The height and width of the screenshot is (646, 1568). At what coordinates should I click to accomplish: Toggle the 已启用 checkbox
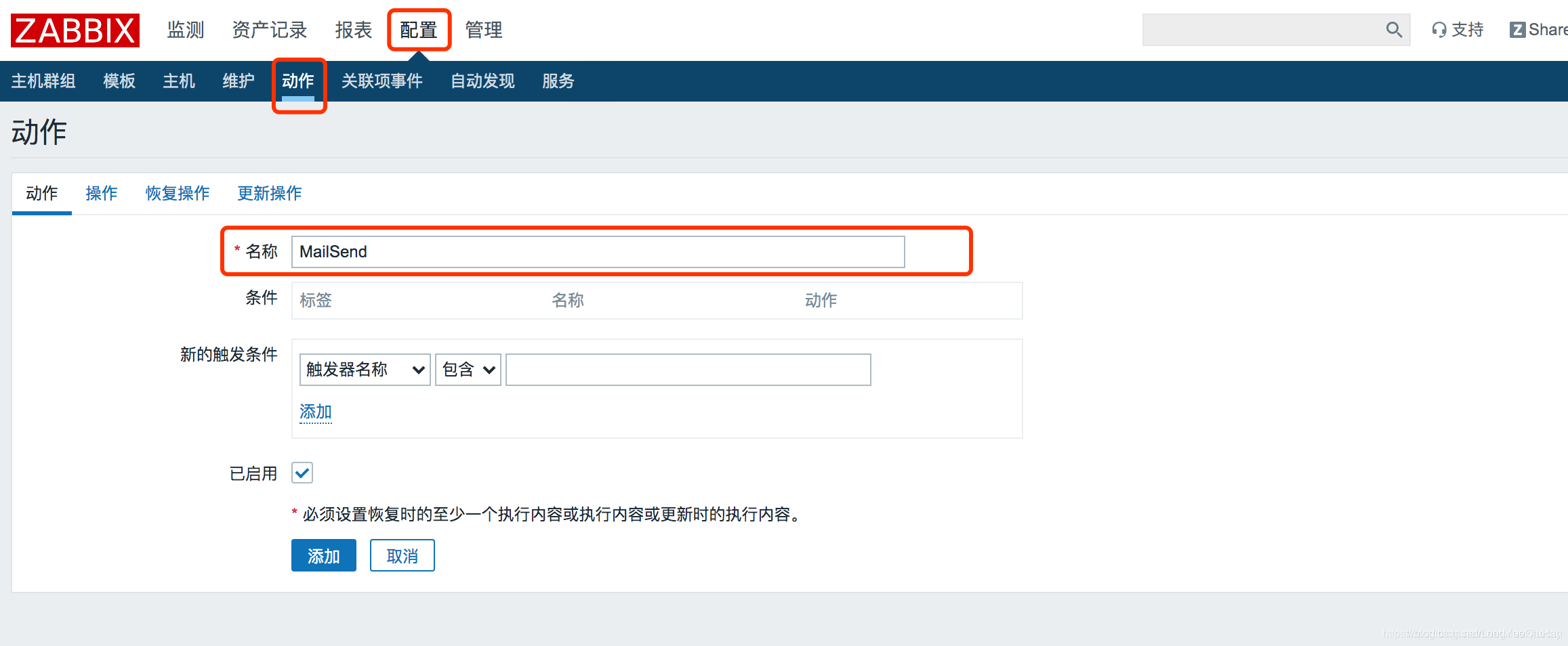302,473
